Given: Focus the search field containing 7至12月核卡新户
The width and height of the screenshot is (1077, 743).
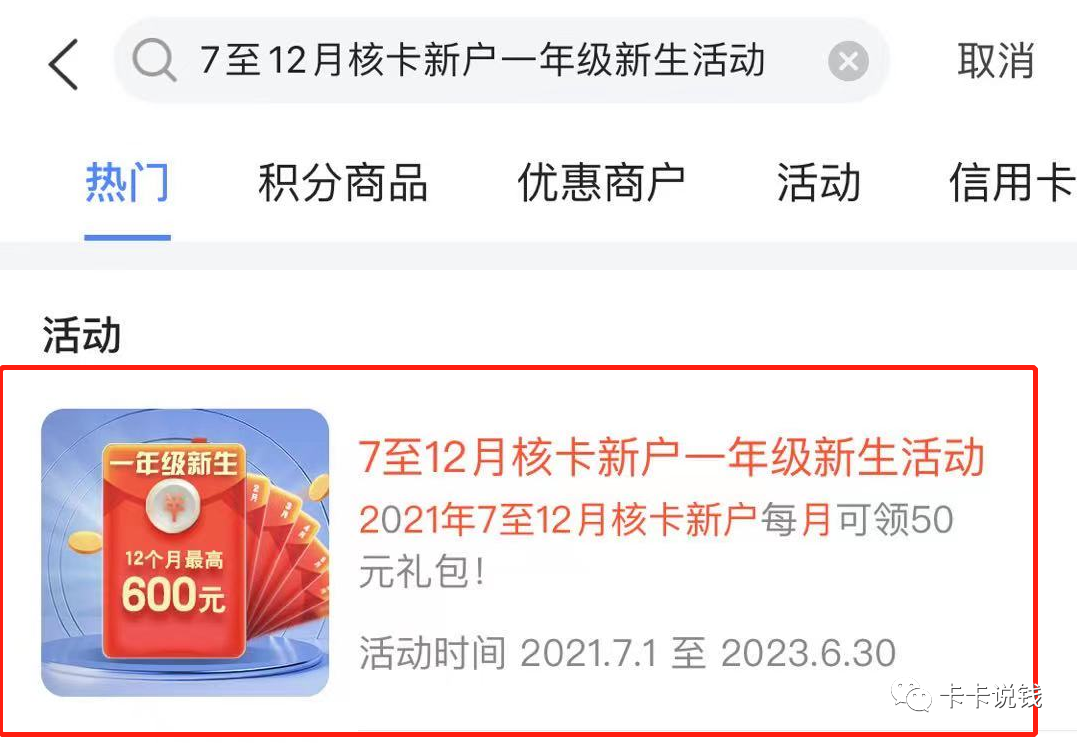Looking at the screenshot, I should [501, 60].
